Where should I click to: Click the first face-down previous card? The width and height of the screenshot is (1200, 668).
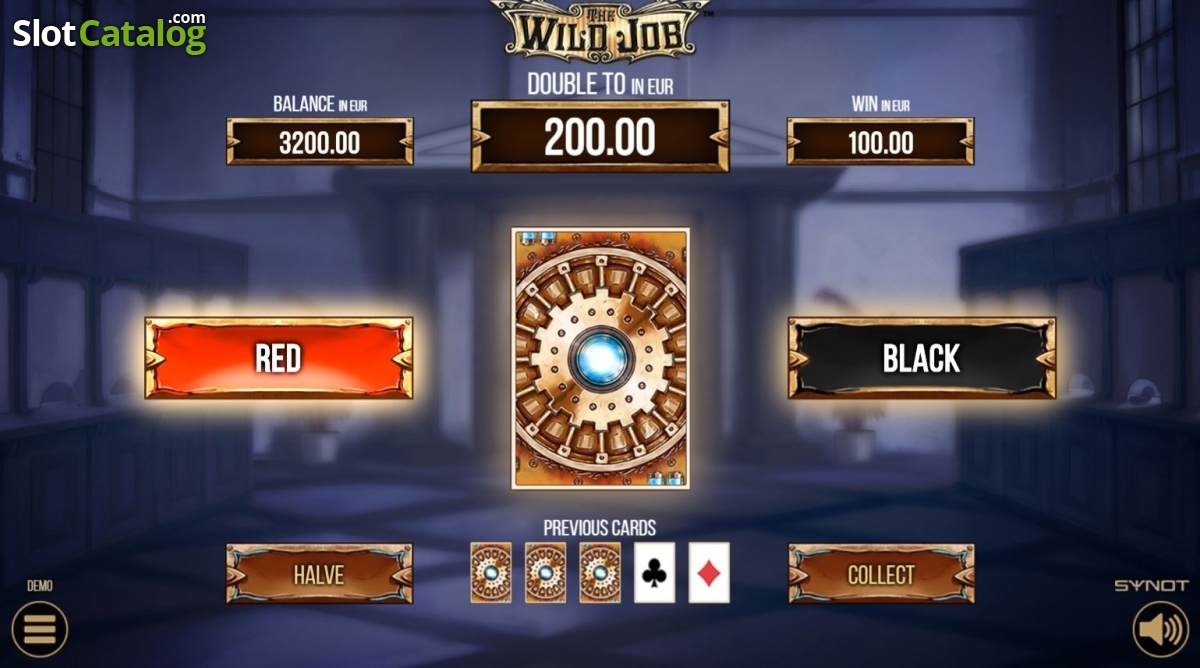(x=491, y=572)
